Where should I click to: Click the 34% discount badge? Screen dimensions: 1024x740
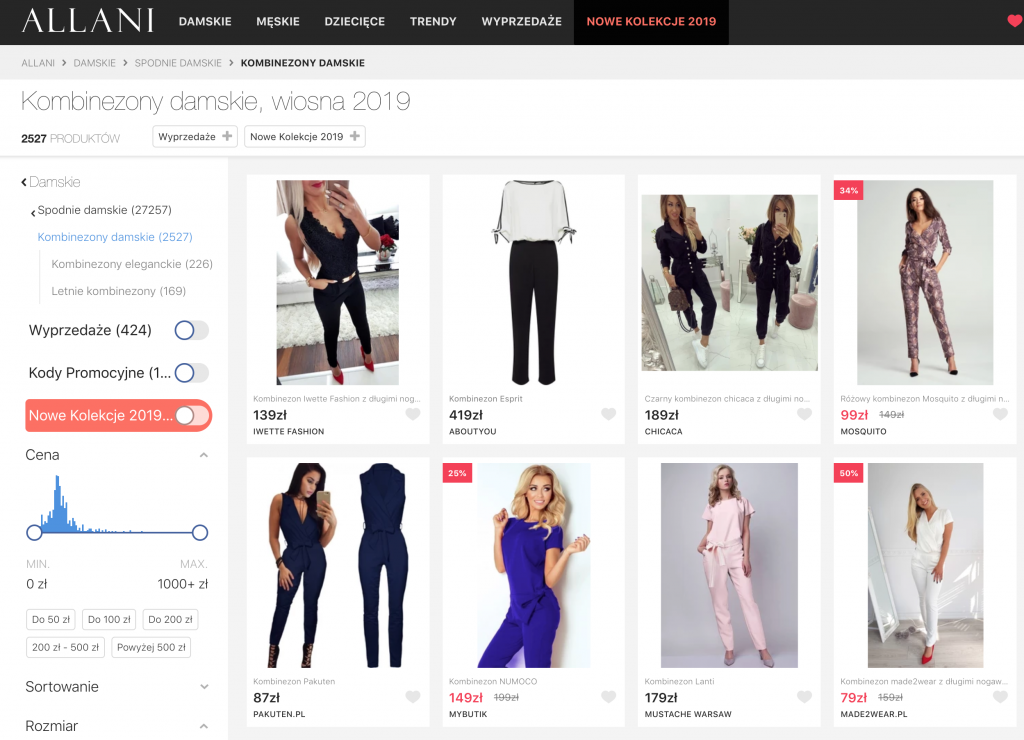pyautogui.click(x=848, y=190)
